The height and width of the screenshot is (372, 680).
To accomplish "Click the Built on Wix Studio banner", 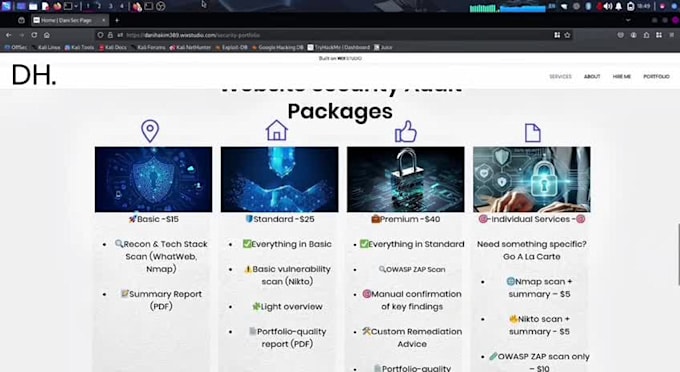I will (340, 58).
